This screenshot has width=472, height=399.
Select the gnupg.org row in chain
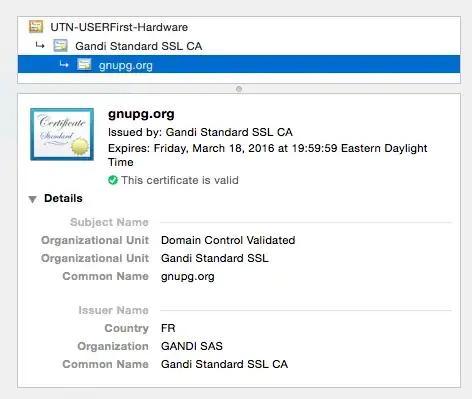(239, 65)
